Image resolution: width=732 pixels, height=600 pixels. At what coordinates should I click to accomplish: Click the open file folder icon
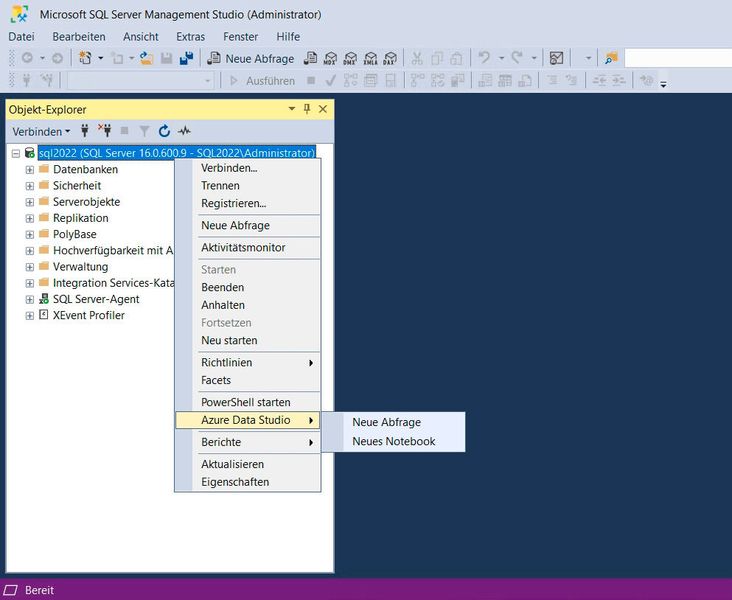[147, 58]
